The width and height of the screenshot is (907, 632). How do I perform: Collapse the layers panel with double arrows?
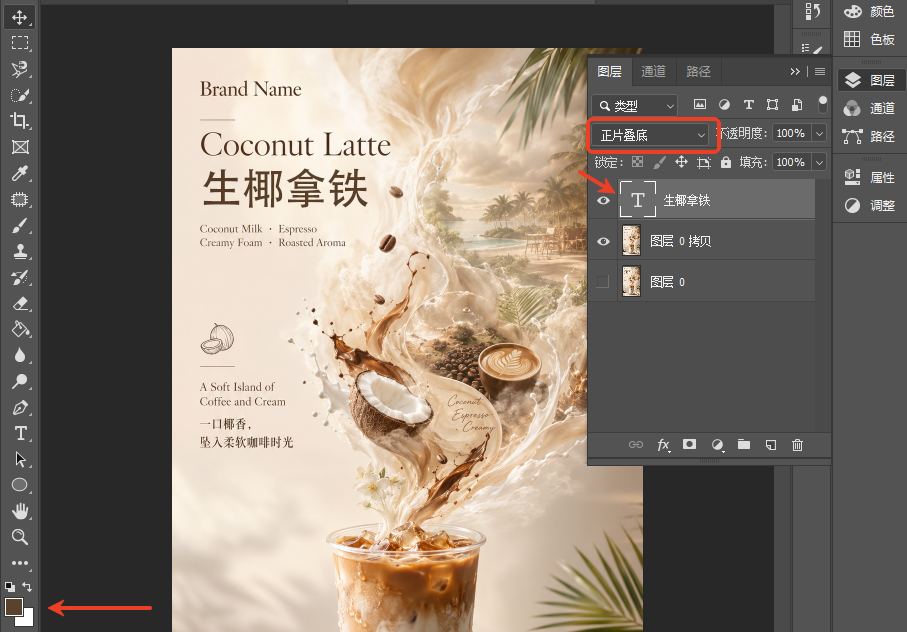(795, 71)
